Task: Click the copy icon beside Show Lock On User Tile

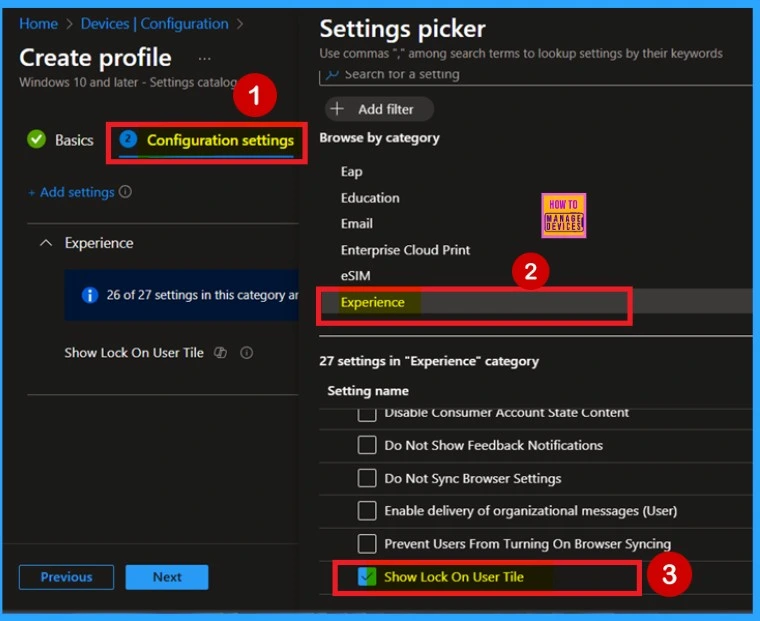Action: click(221, 352)
